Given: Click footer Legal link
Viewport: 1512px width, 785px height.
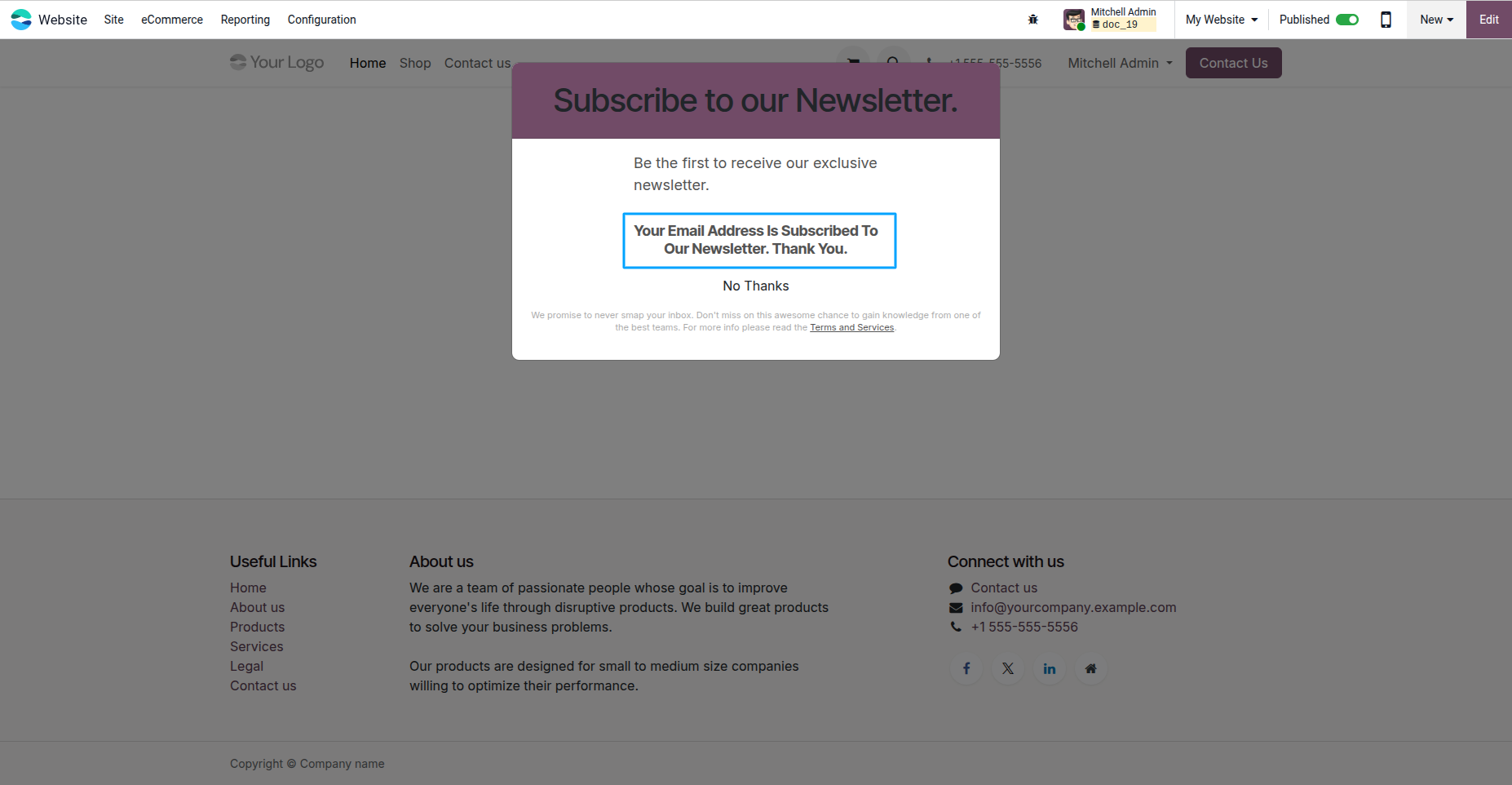Looking at the screenshot, I should 246,666.
